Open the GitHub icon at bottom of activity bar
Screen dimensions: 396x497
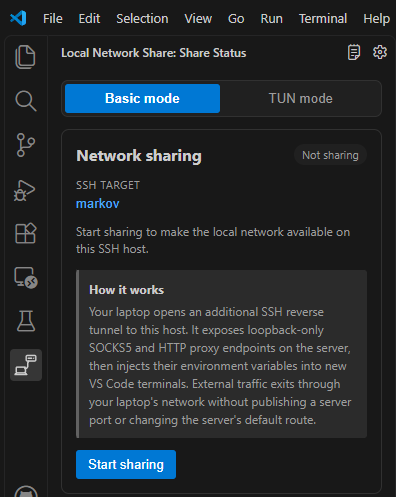point(26,491)
